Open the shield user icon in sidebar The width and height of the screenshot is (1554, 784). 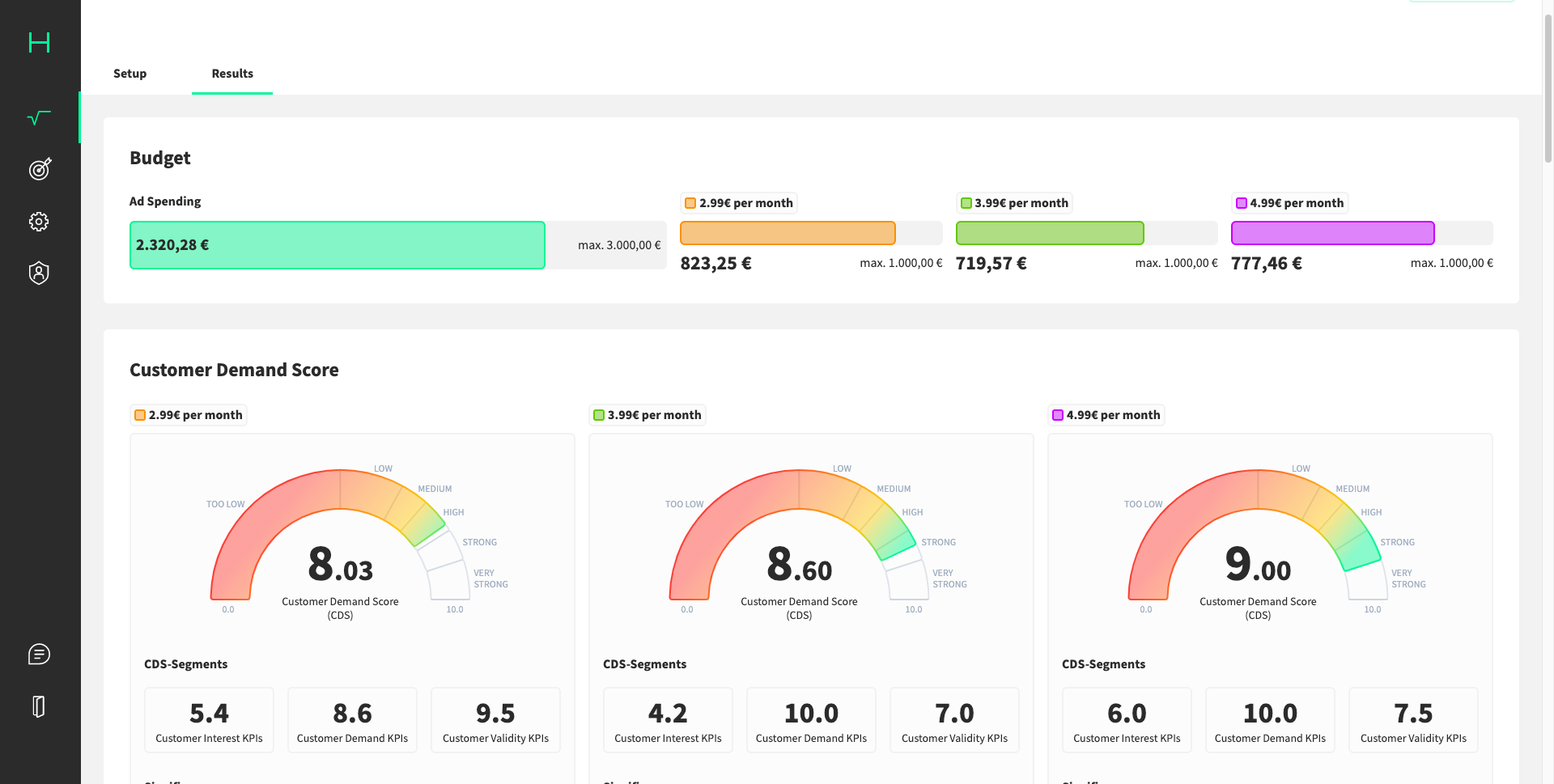click(39, 273)
